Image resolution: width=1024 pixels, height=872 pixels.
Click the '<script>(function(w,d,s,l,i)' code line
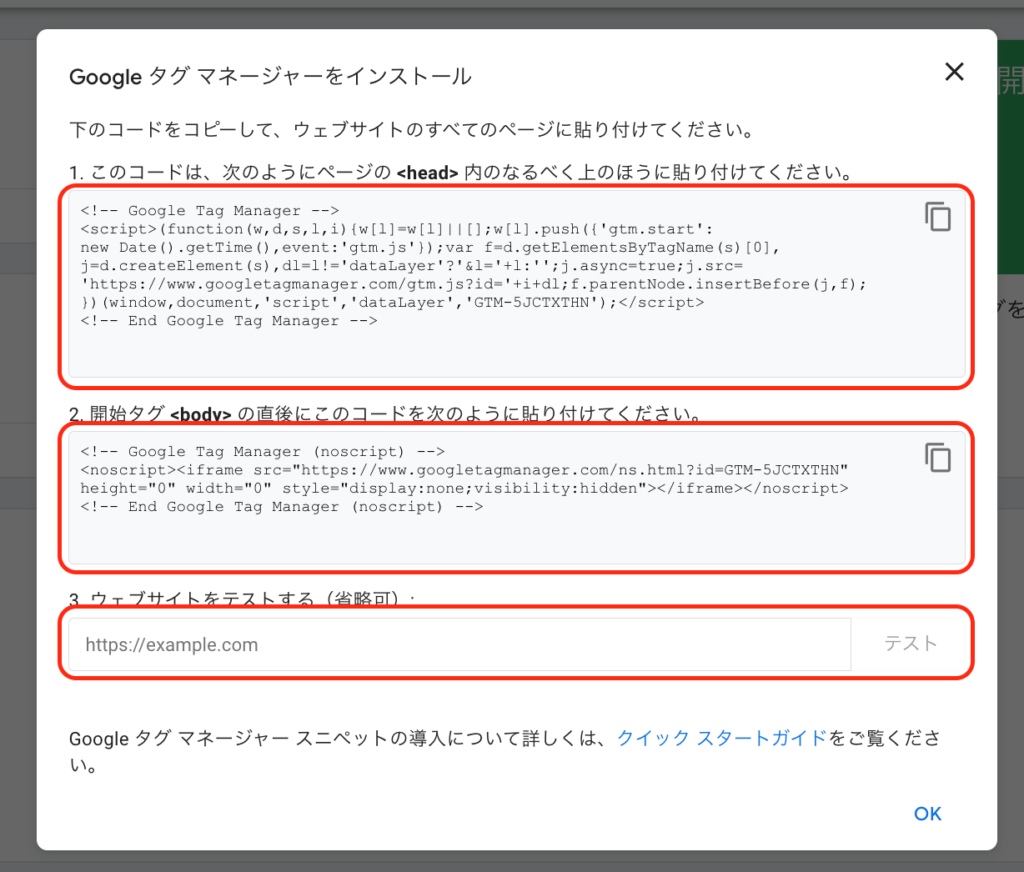396,229
